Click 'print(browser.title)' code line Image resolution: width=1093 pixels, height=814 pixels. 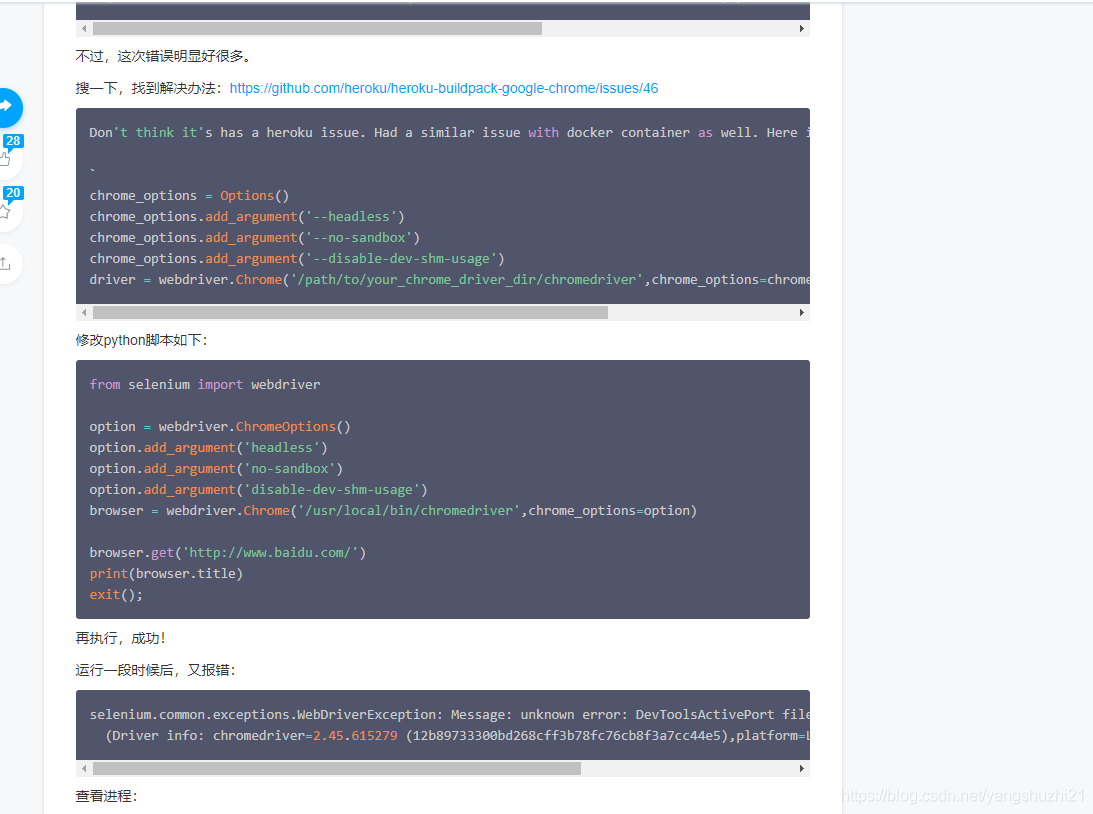tap(166, 574)
